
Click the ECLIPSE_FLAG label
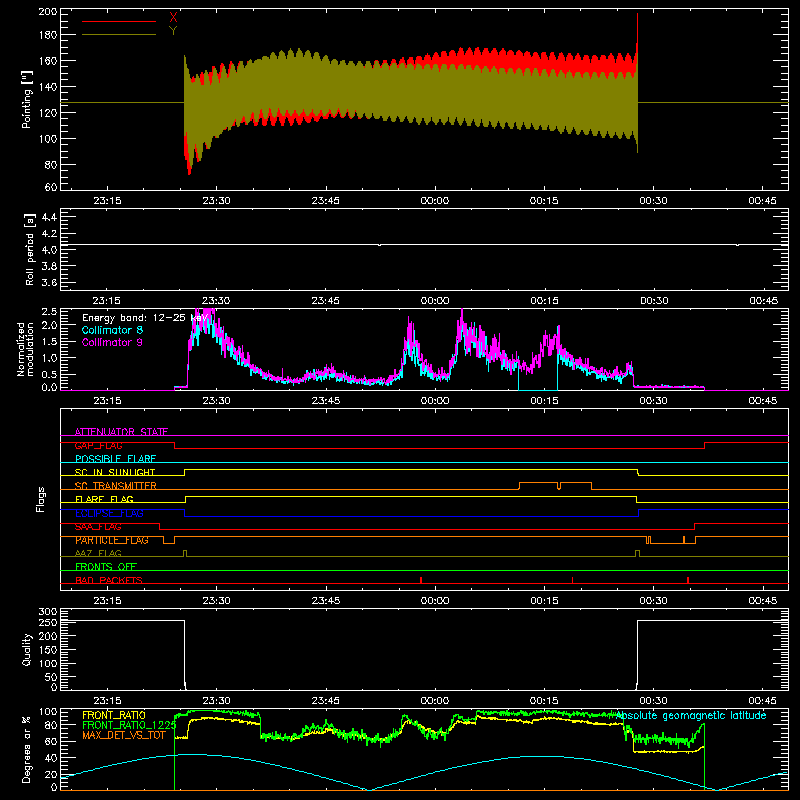(x=109, y=513)
